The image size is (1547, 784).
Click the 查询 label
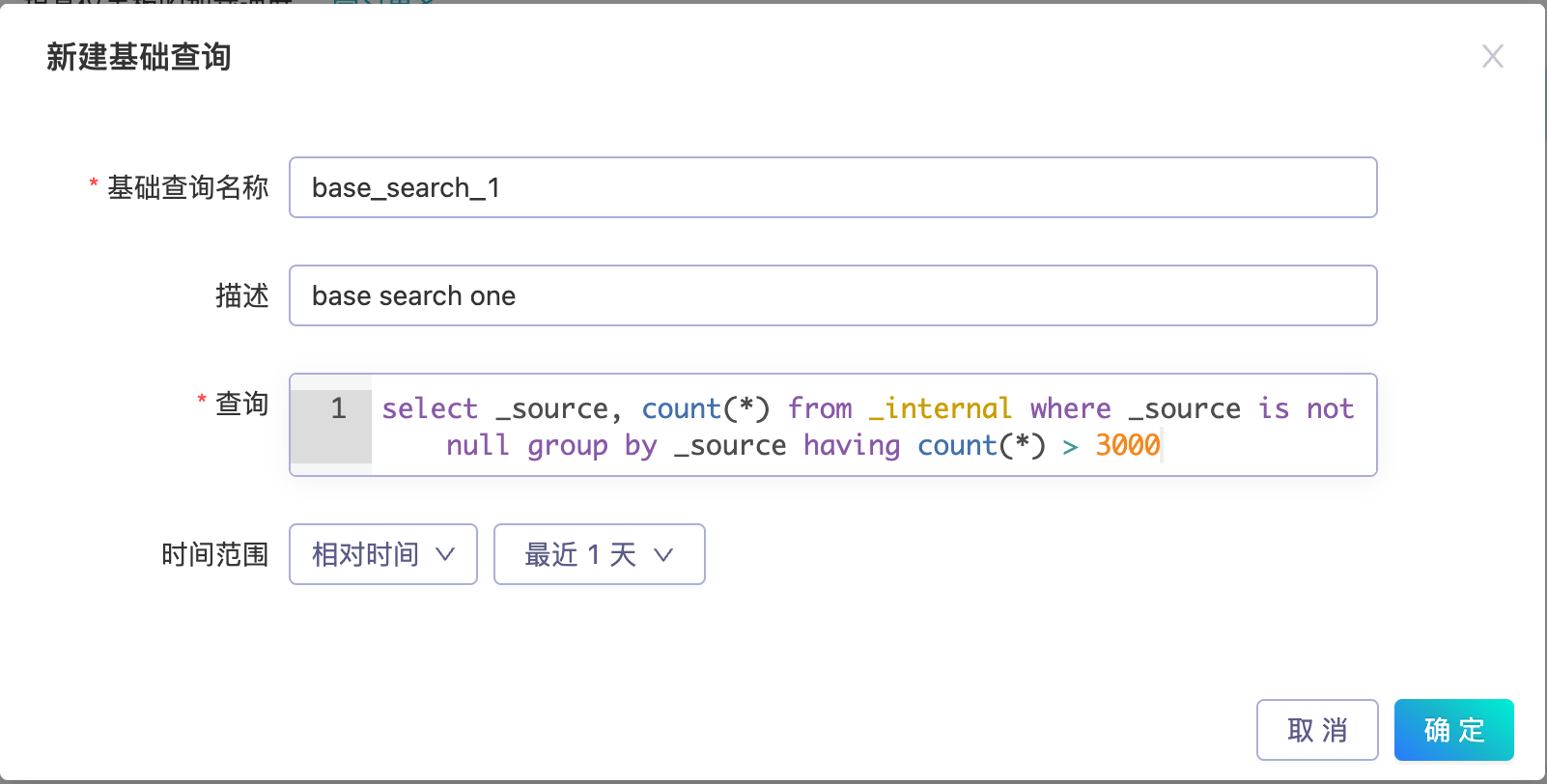click(241, 404)
